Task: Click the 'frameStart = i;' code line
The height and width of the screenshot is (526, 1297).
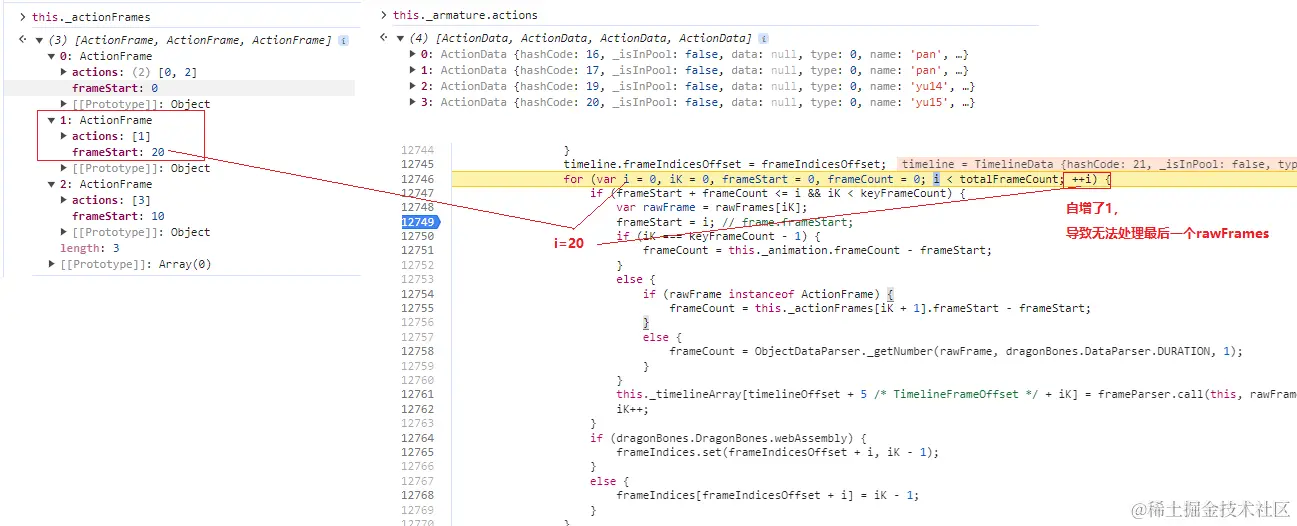Action: (x=734, y=222)
